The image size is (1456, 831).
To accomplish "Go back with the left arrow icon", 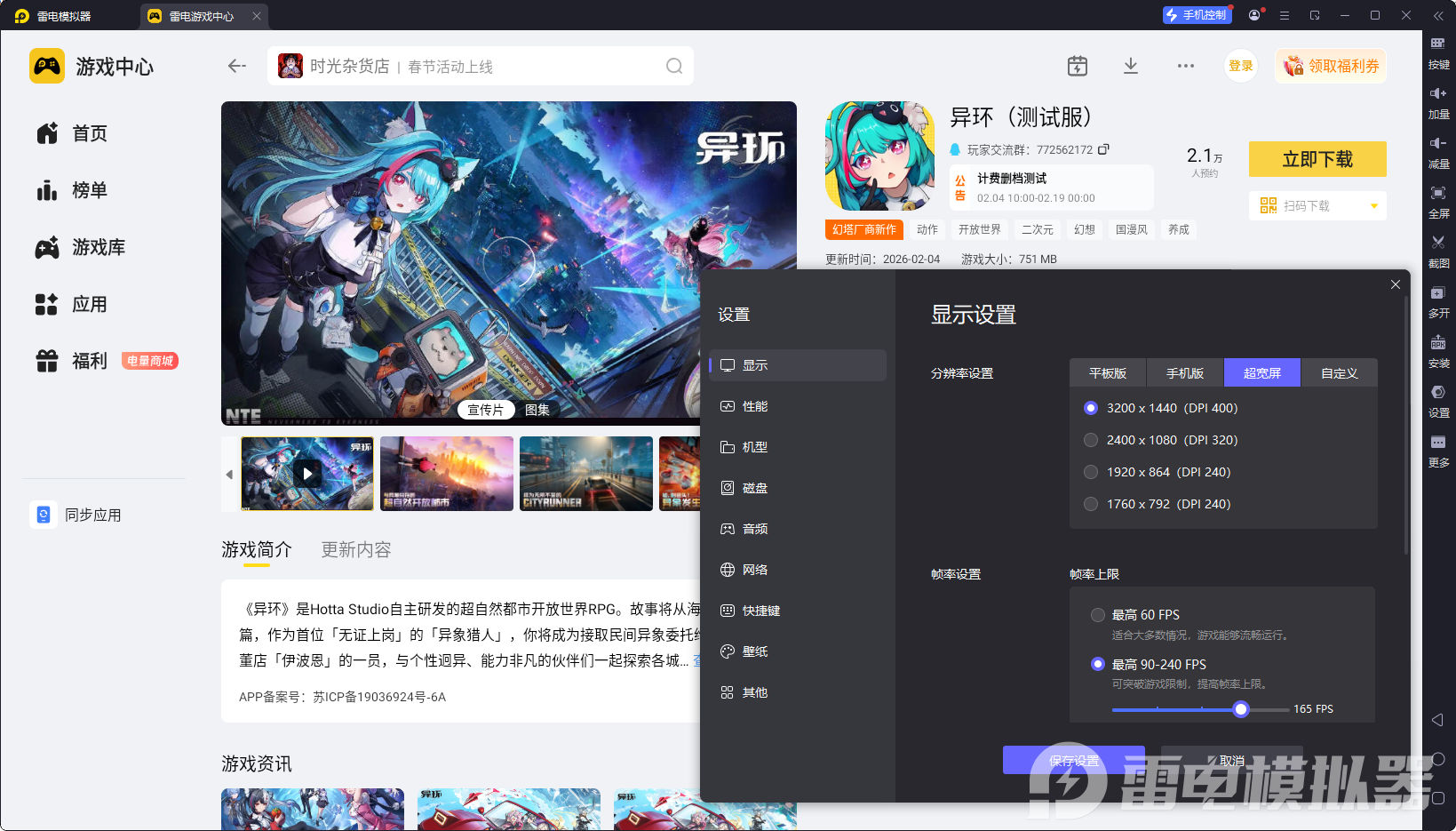I will (x=237, y=66).
